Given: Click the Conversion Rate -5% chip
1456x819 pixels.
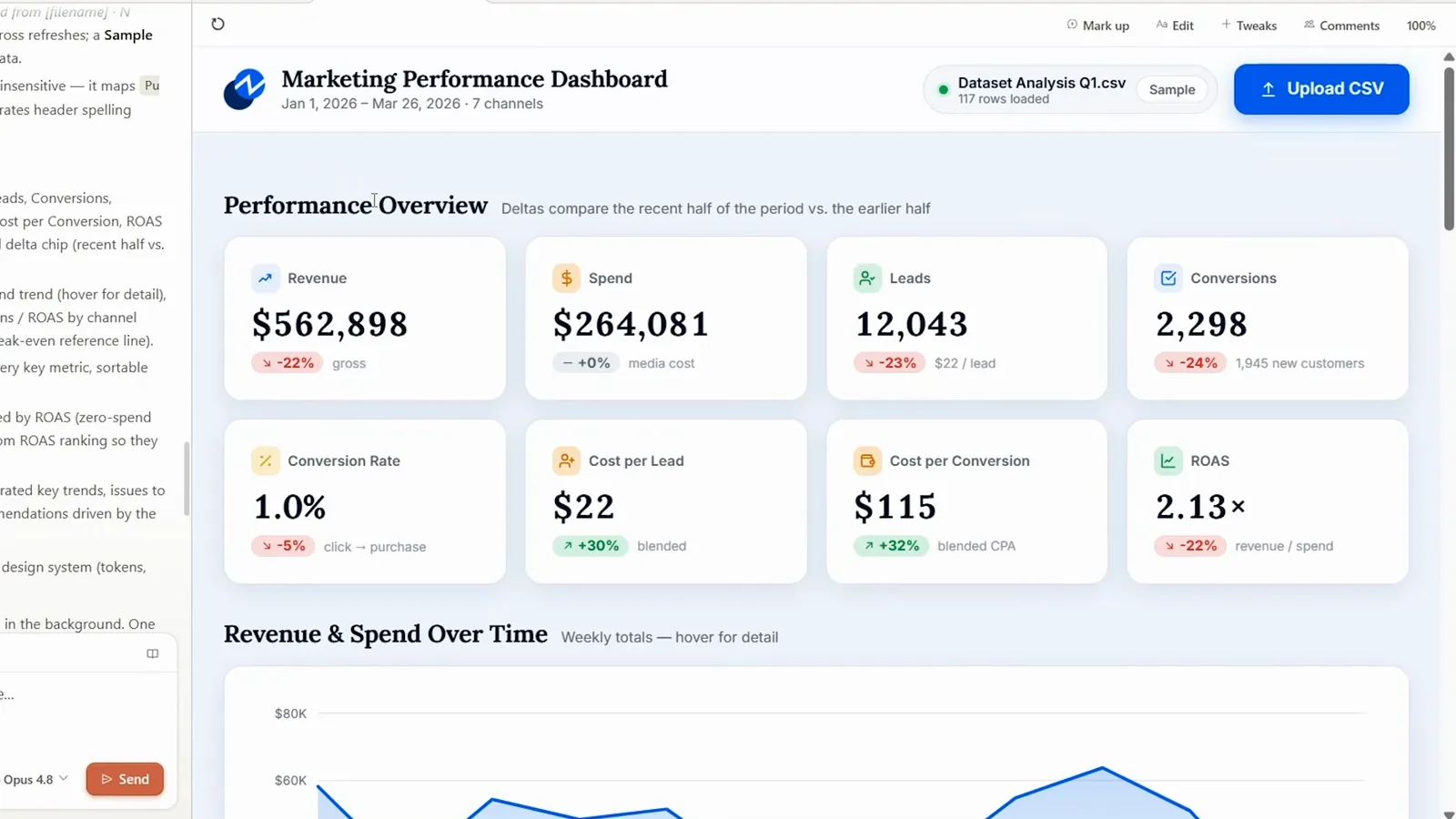Looking at the screenshot, I should (283, 546).
